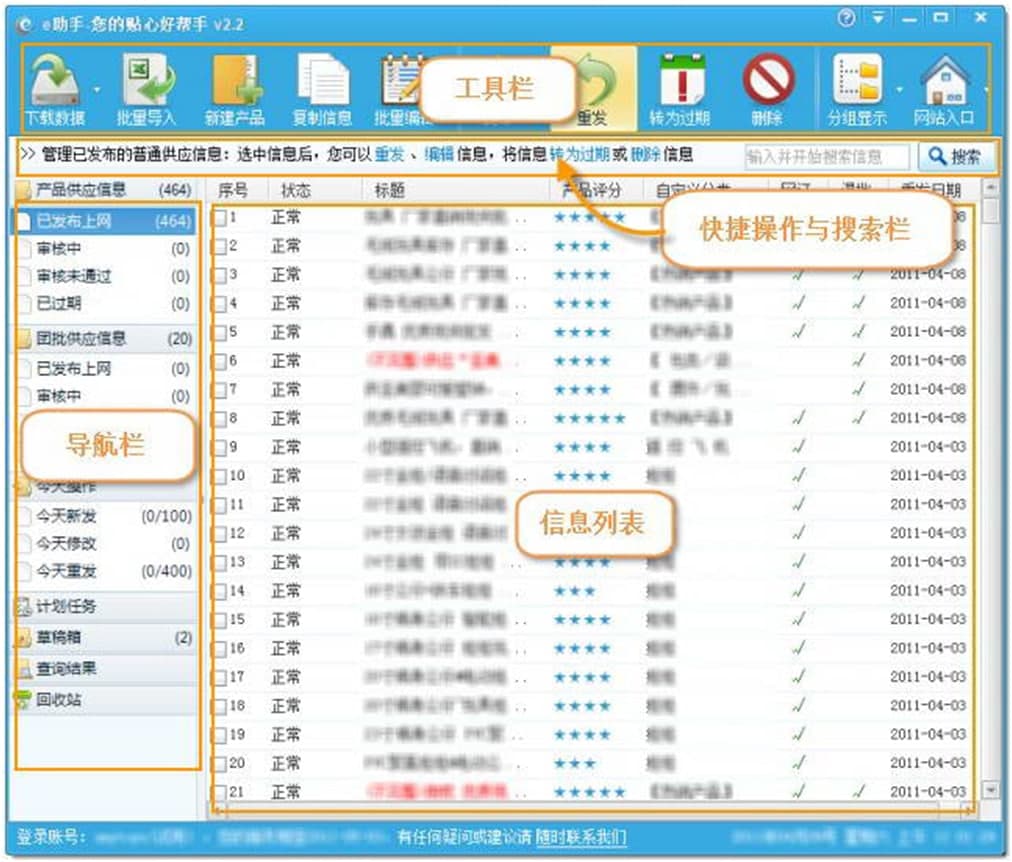1012x862 pixels.
Task: Click the vertical scrollbar down arrow
Action: [991, 789]
